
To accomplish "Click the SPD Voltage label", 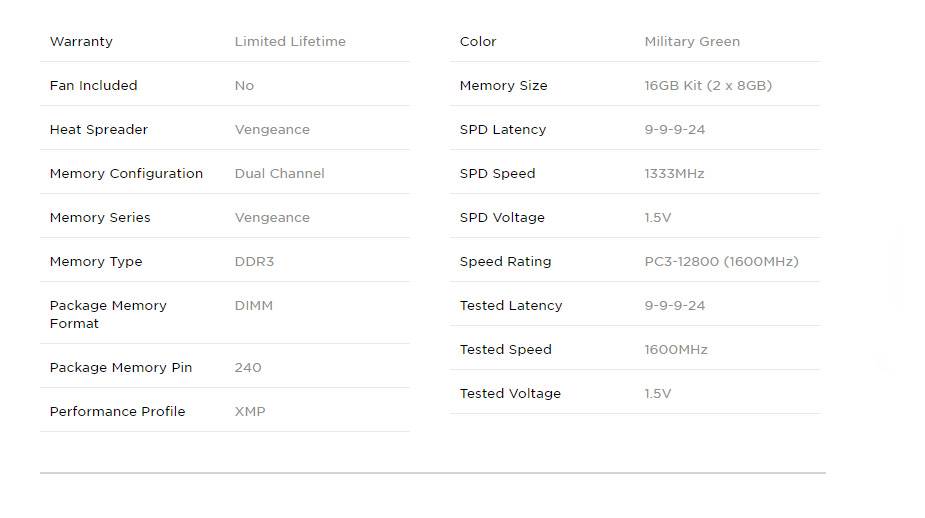I will (502, 218).
